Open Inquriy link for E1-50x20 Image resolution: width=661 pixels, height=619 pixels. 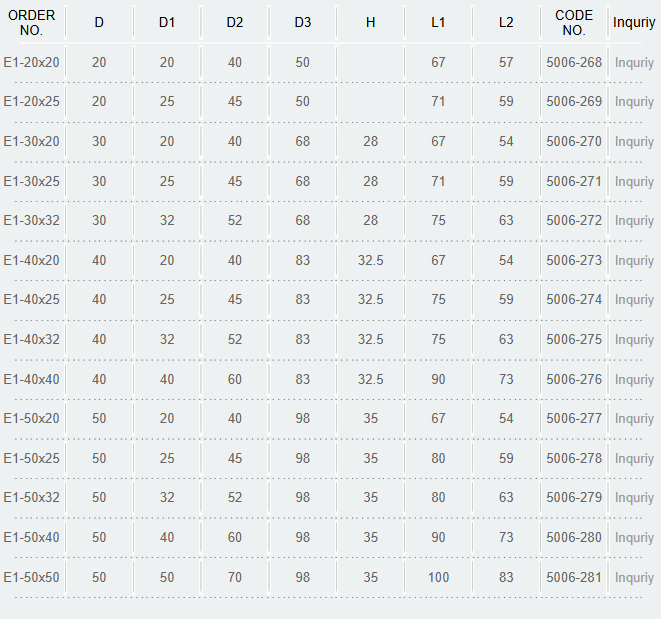pyautogui.click(x=634, y=419)
